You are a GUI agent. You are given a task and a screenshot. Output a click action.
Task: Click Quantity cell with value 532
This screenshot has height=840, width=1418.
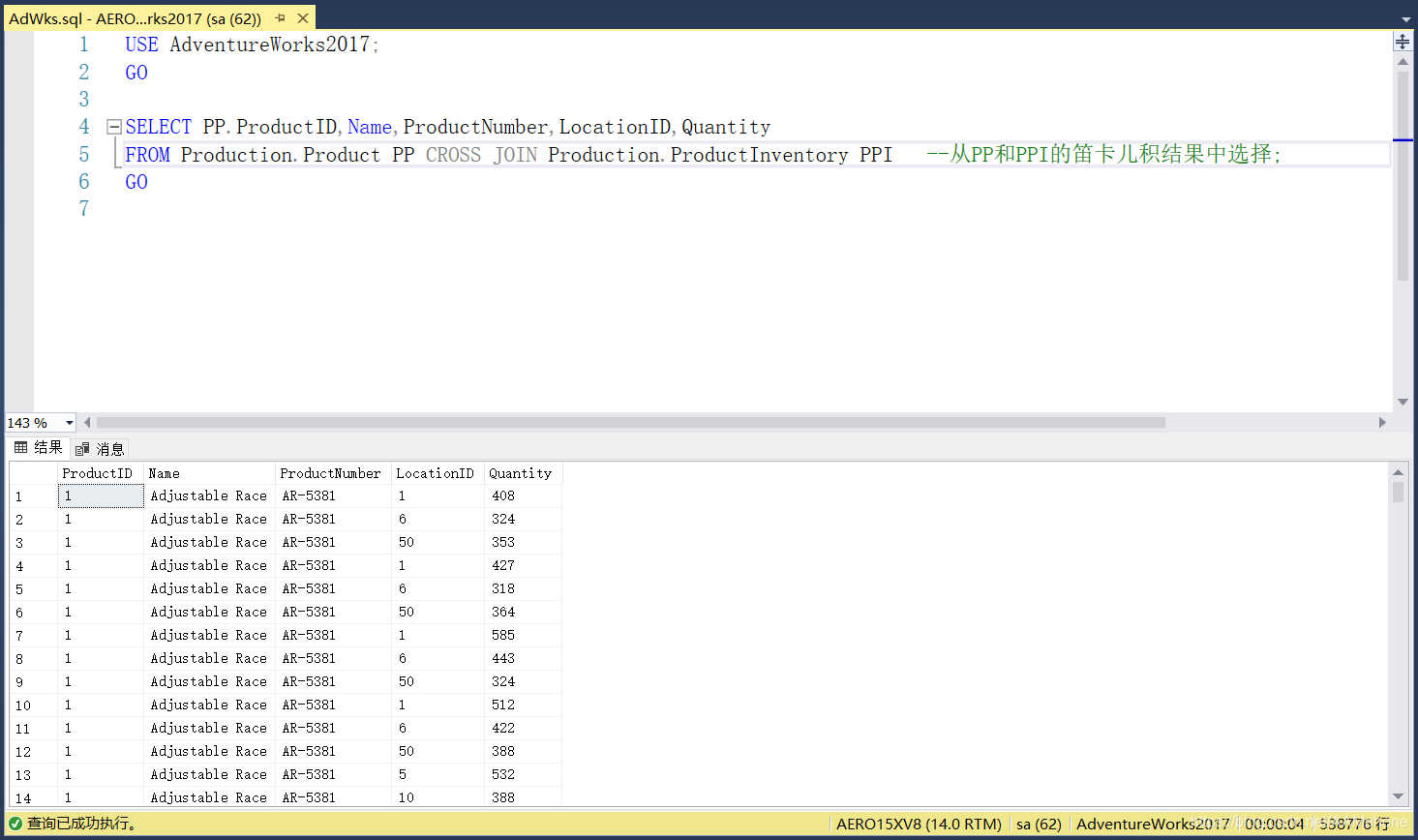pos(523,775)
